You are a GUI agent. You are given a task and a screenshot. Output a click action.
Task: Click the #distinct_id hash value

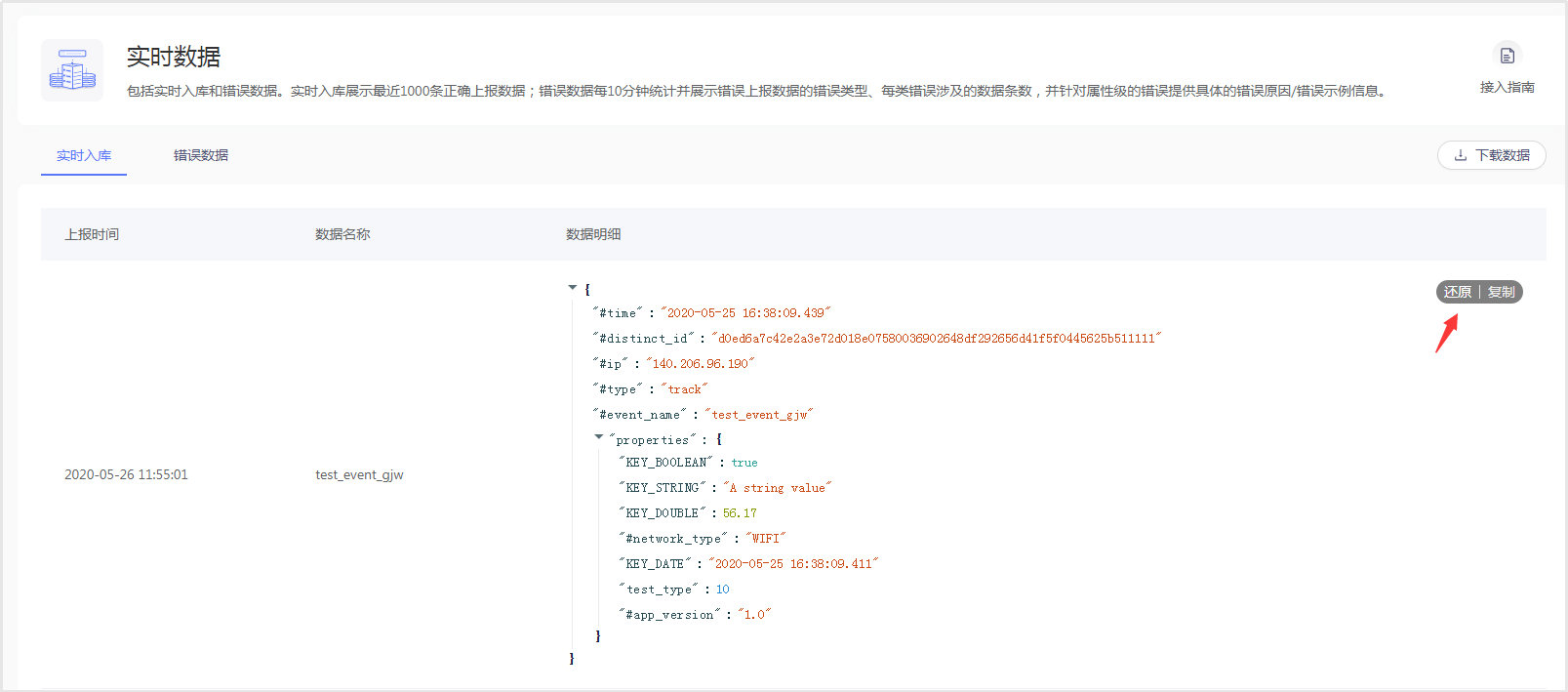tap(937, 339)
